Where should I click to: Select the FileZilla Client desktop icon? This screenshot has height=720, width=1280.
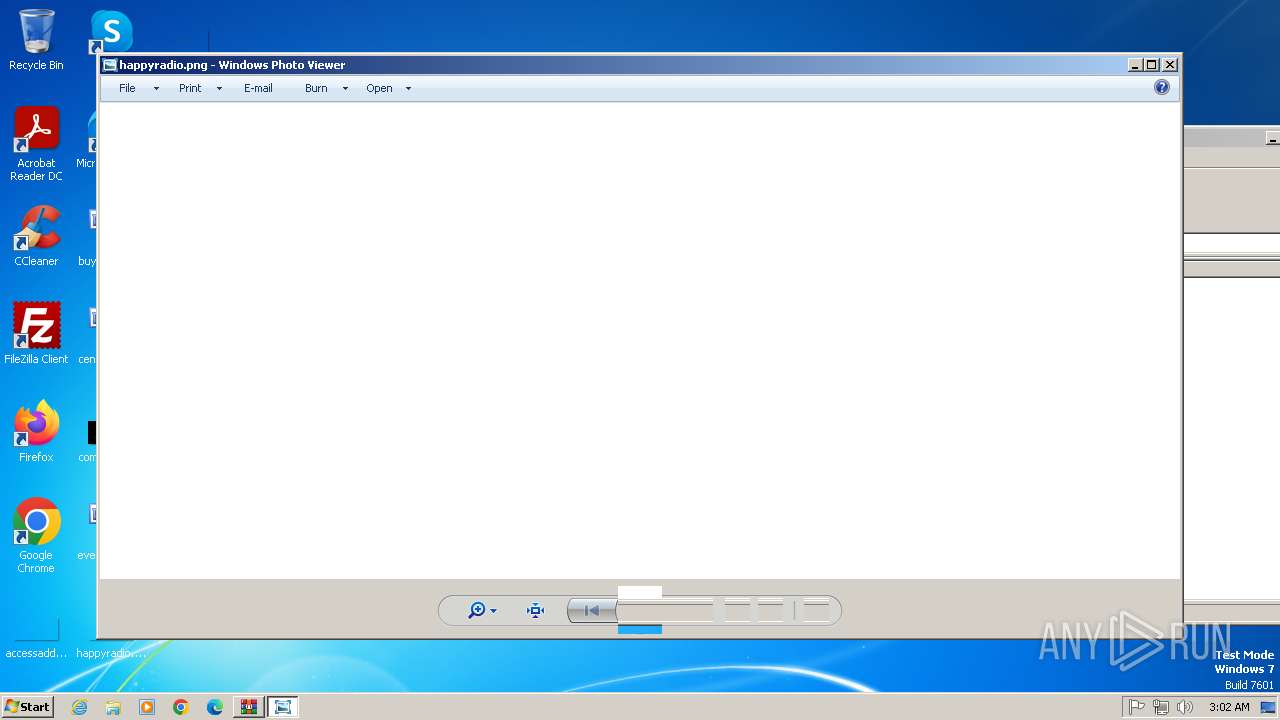36,333
